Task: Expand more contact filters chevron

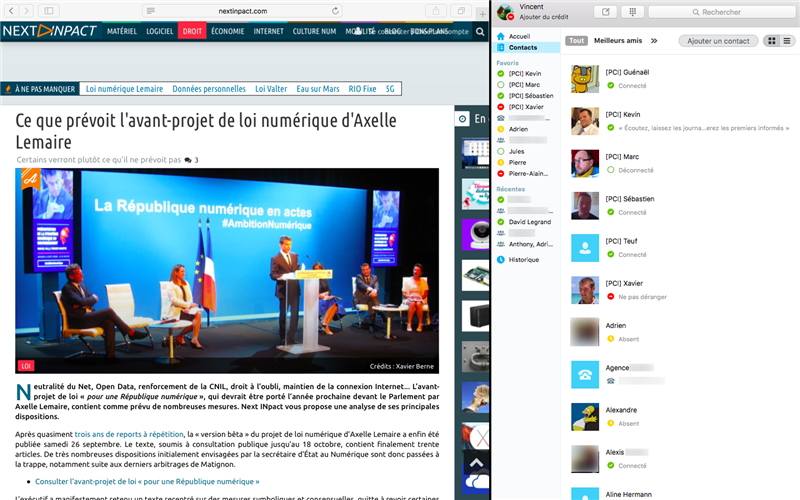Action: tap(654, 41)
